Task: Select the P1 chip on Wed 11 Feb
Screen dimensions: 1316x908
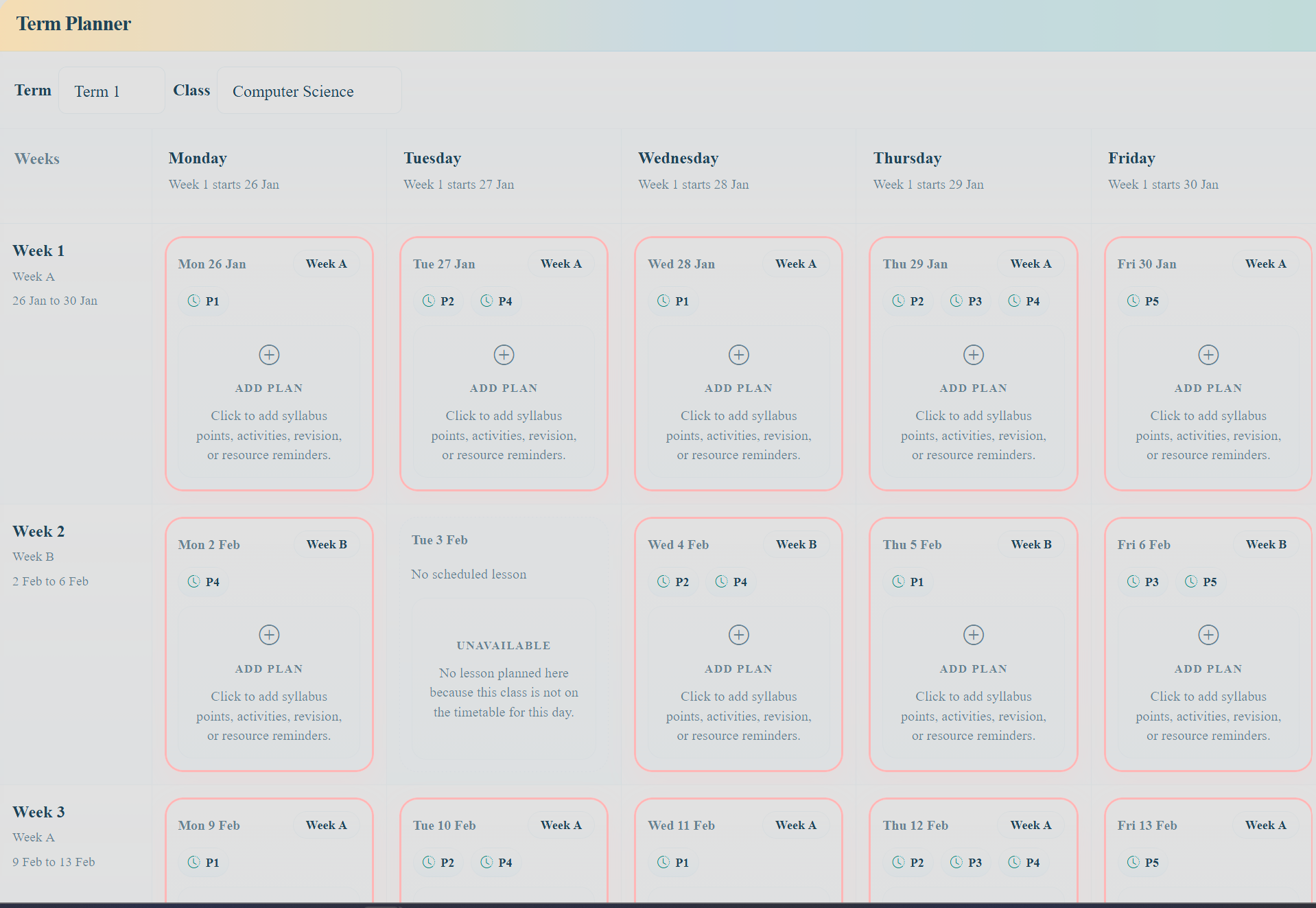Action: pyautogui.click(x=673, y=862)
